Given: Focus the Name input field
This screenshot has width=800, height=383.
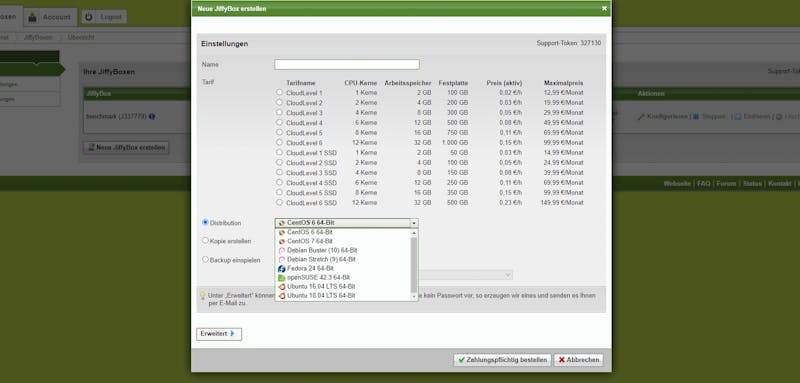Looking at the screenshot, I should point(347,65).
